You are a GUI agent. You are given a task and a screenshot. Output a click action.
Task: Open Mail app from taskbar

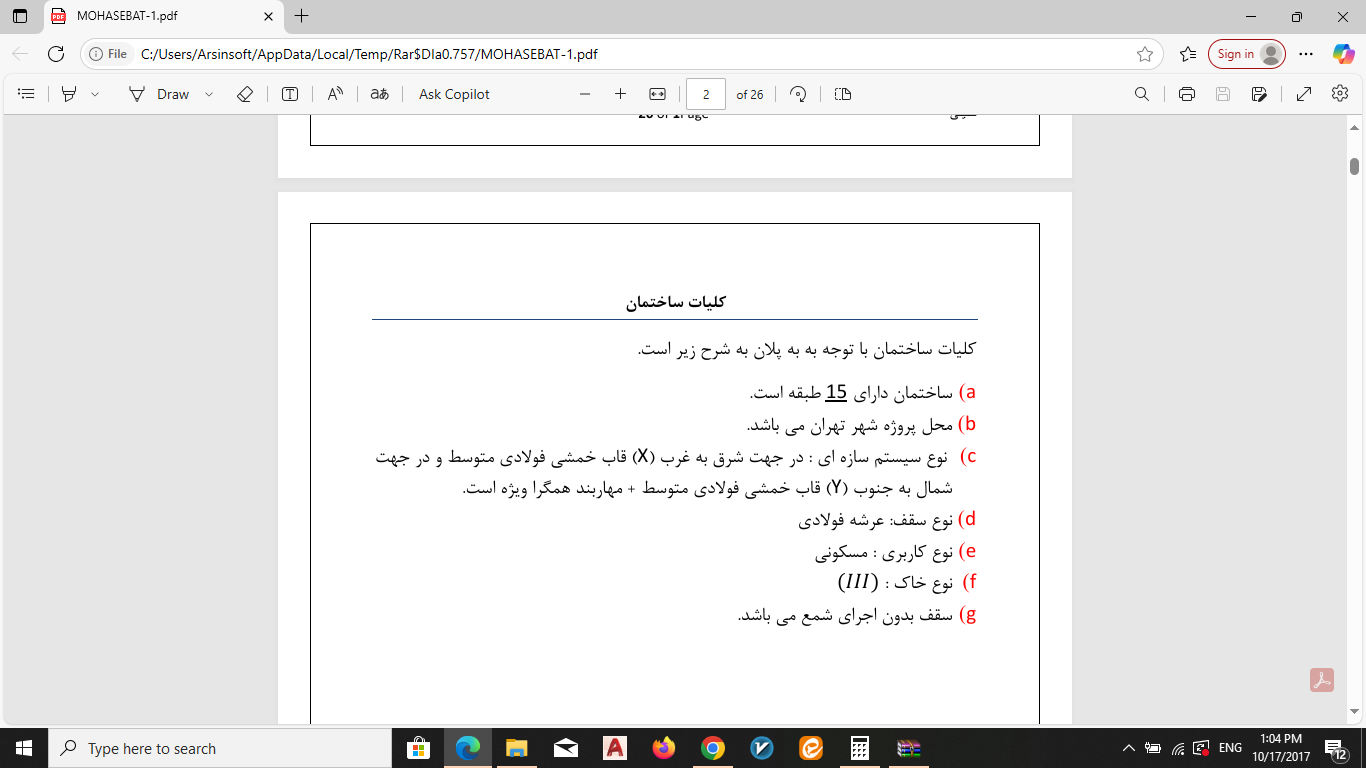click(565, 748)
